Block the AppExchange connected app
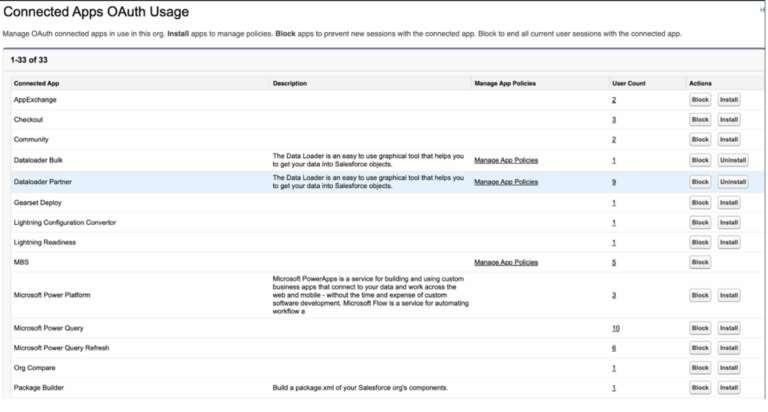768x412 pixels. (700, 100)
